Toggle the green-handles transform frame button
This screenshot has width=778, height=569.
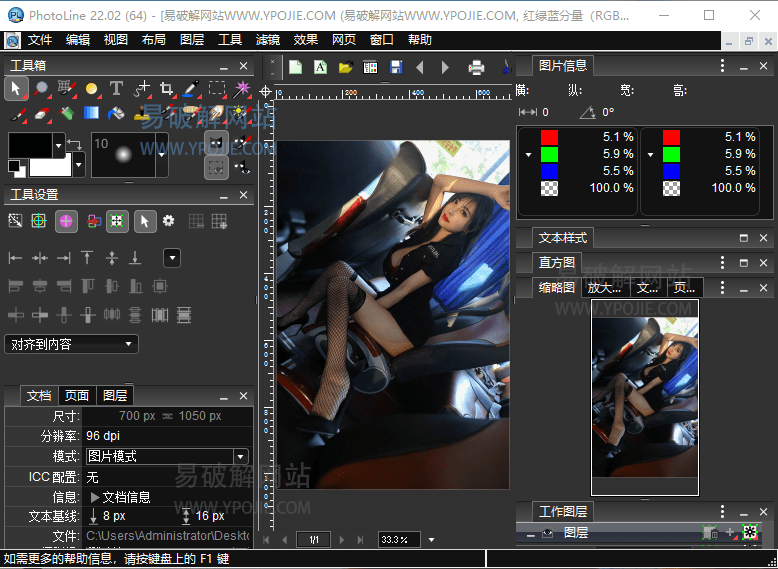pos(117,221)
